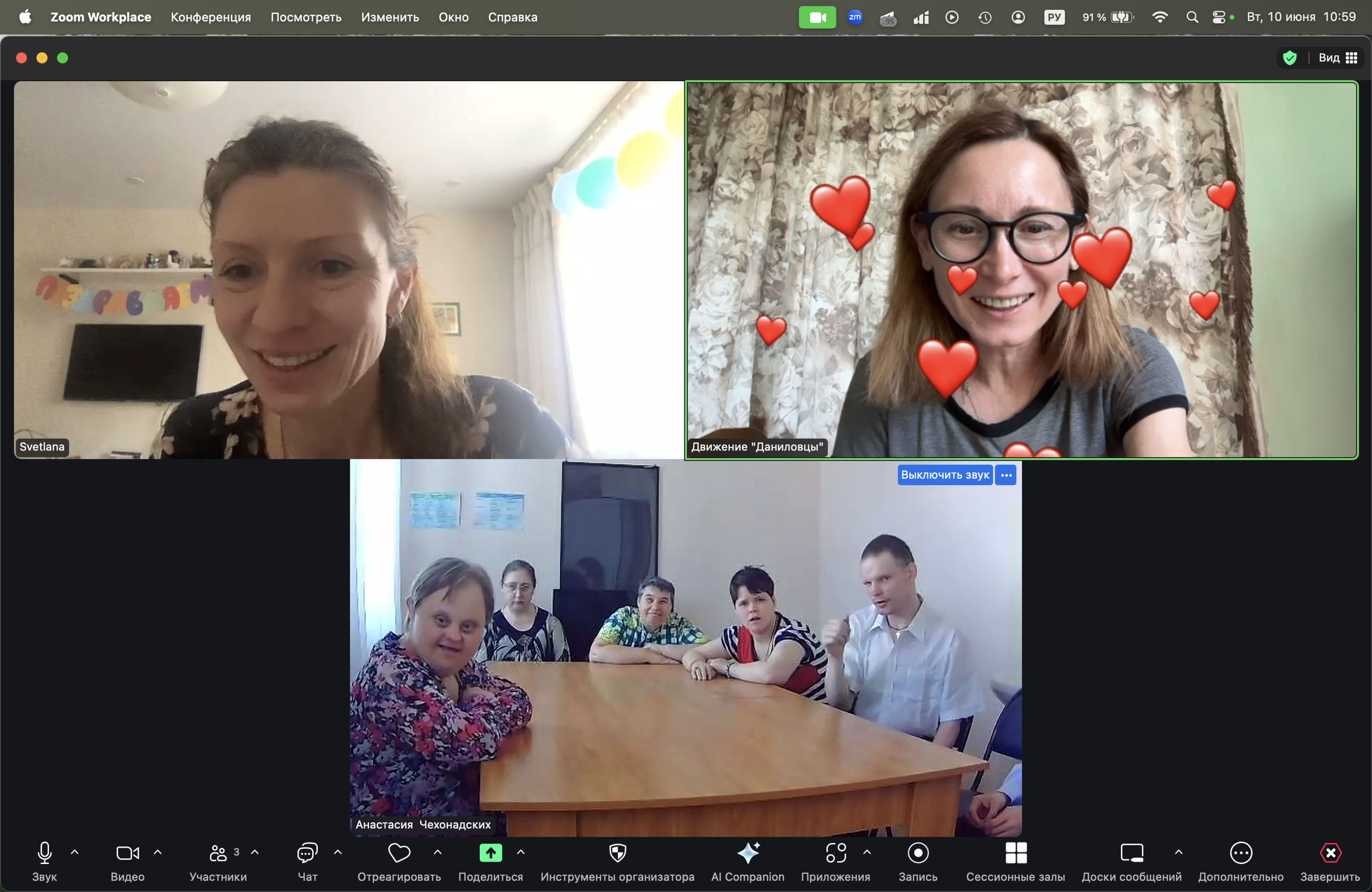Open Инструменты организатора shield icon

coord(617,854)
